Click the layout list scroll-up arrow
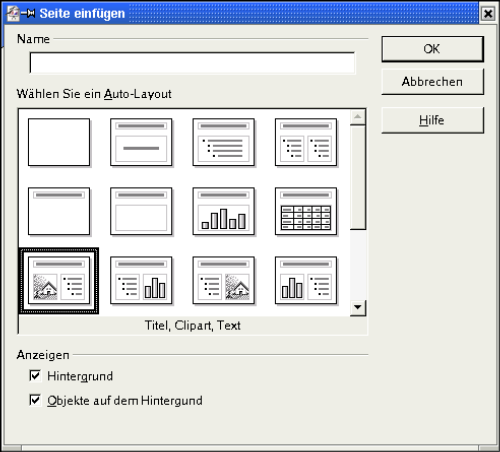Screen dimensions: 500x452 pyautogui.click(x=358, y=117)
